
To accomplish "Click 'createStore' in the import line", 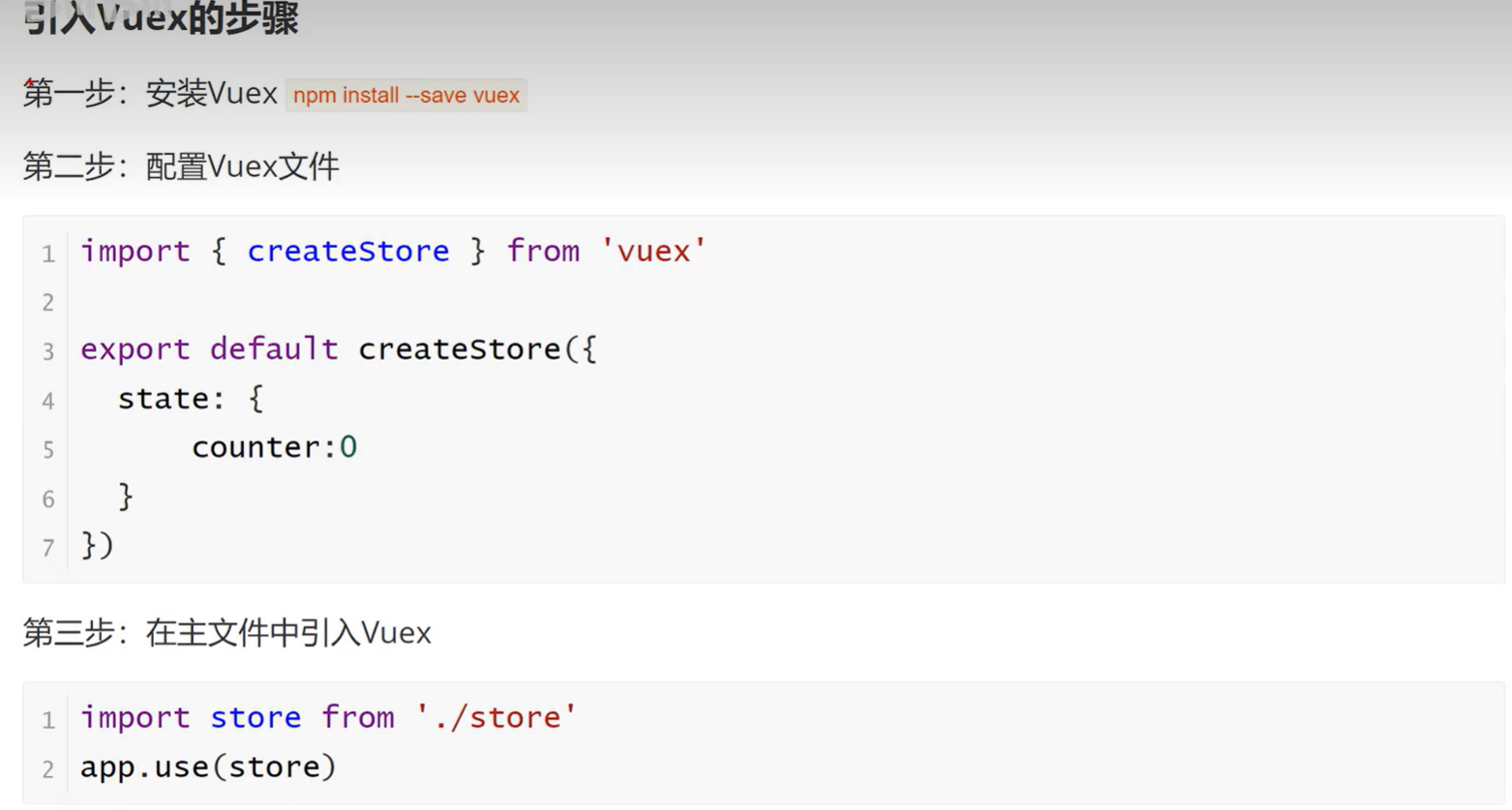I will (x=348, y=252).
